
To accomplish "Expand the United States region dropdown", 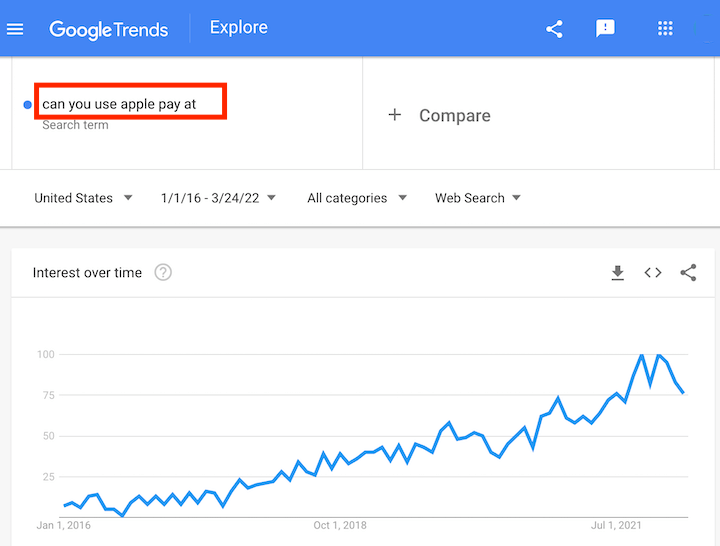I will (83, 198).
